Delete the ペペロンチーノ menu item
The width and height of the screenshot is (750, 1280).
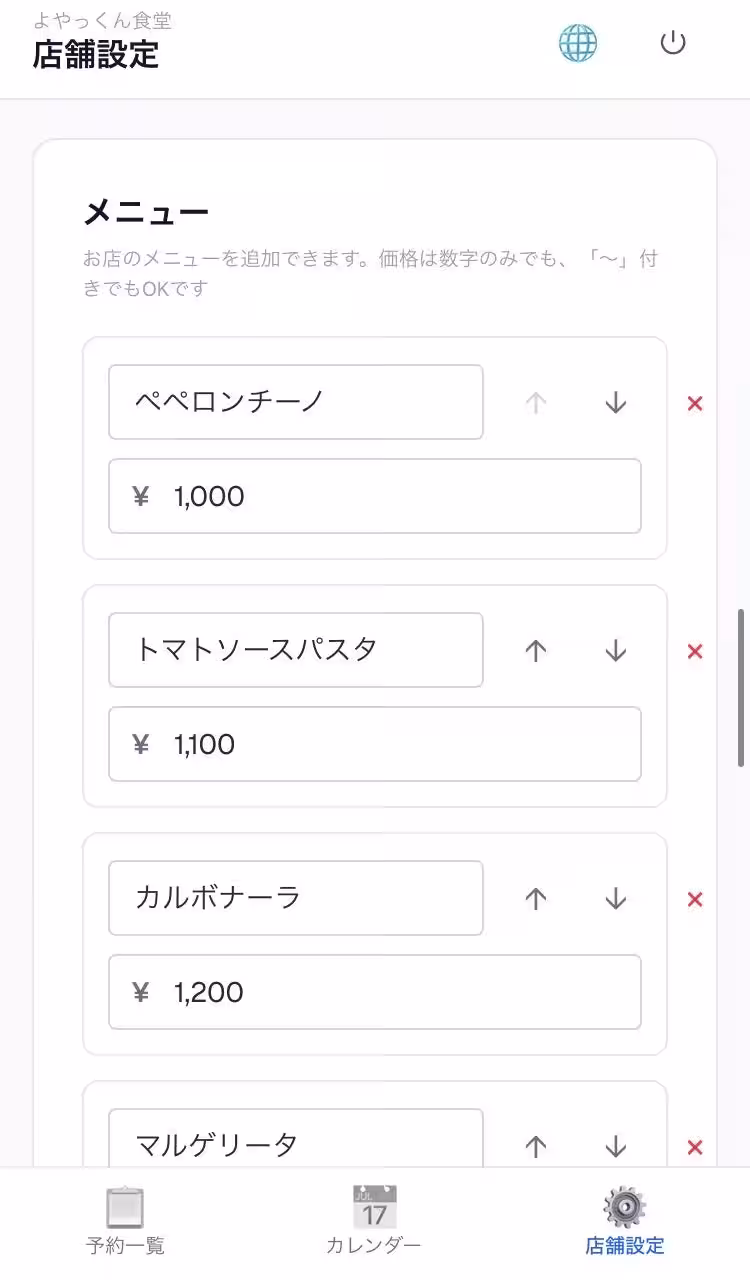coord(694,403)
